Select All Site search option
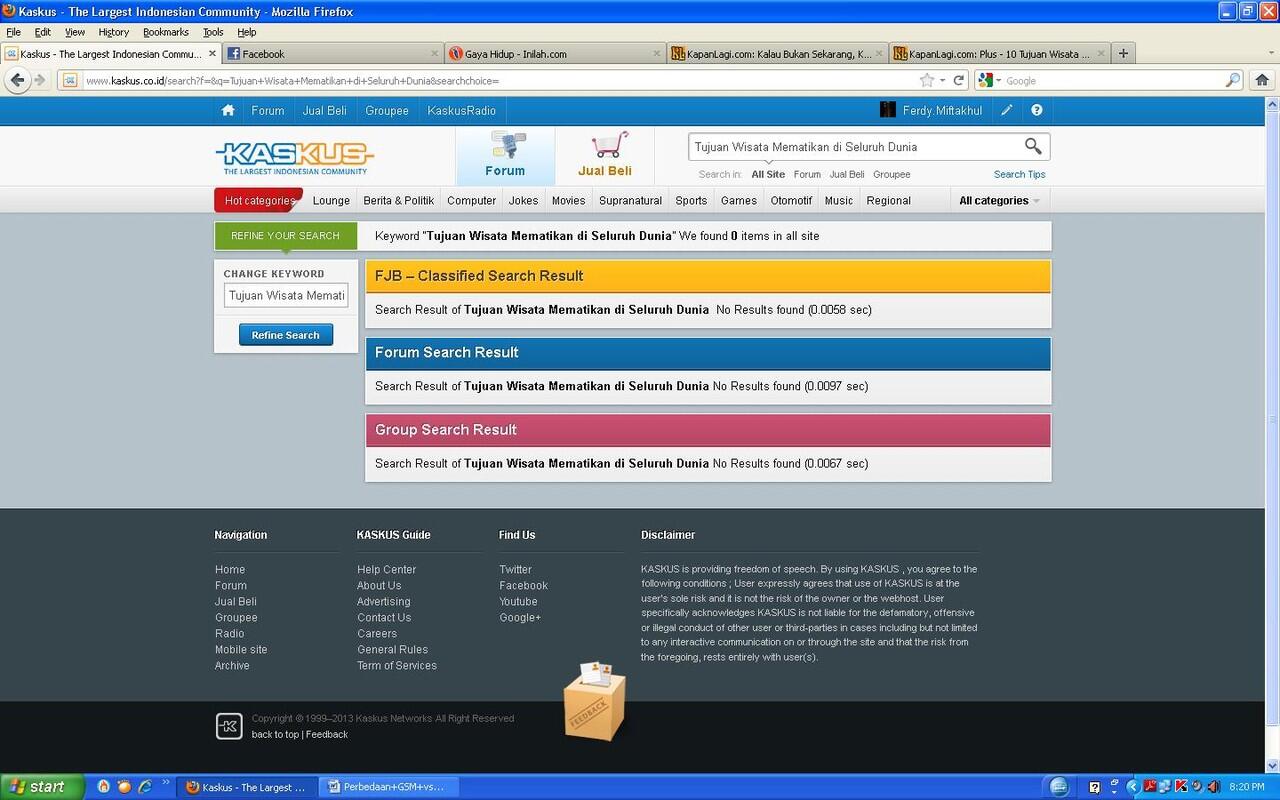1280x800 pixels. pyautogui.click(x=768, y=174)
